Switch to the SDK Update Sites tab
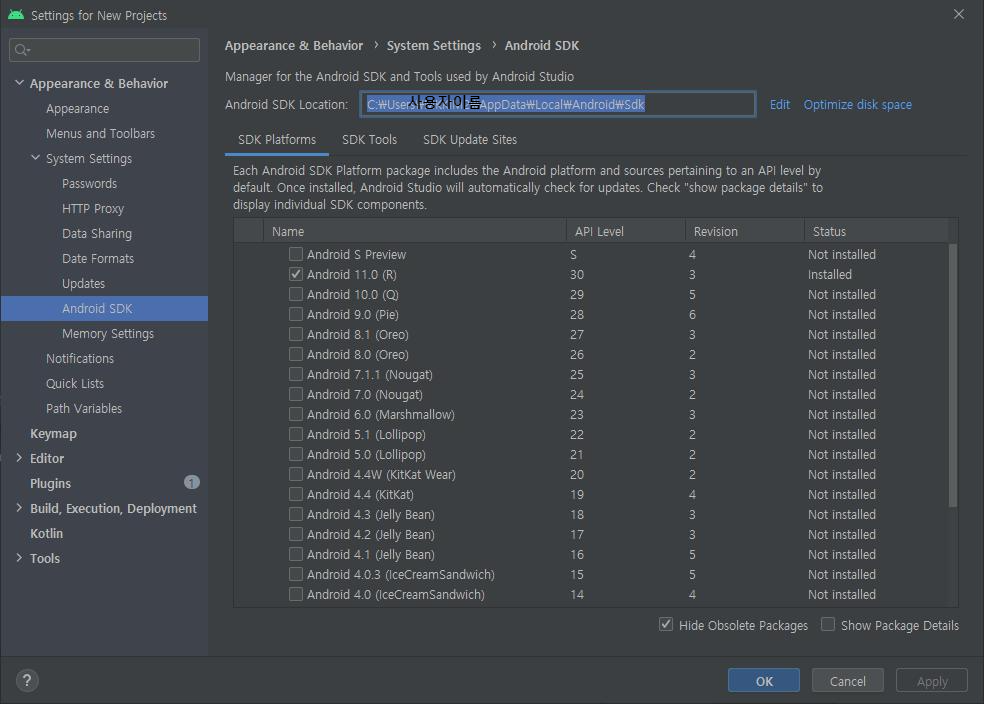This screenshot has width=984, height=704. (x=470, y=140)
